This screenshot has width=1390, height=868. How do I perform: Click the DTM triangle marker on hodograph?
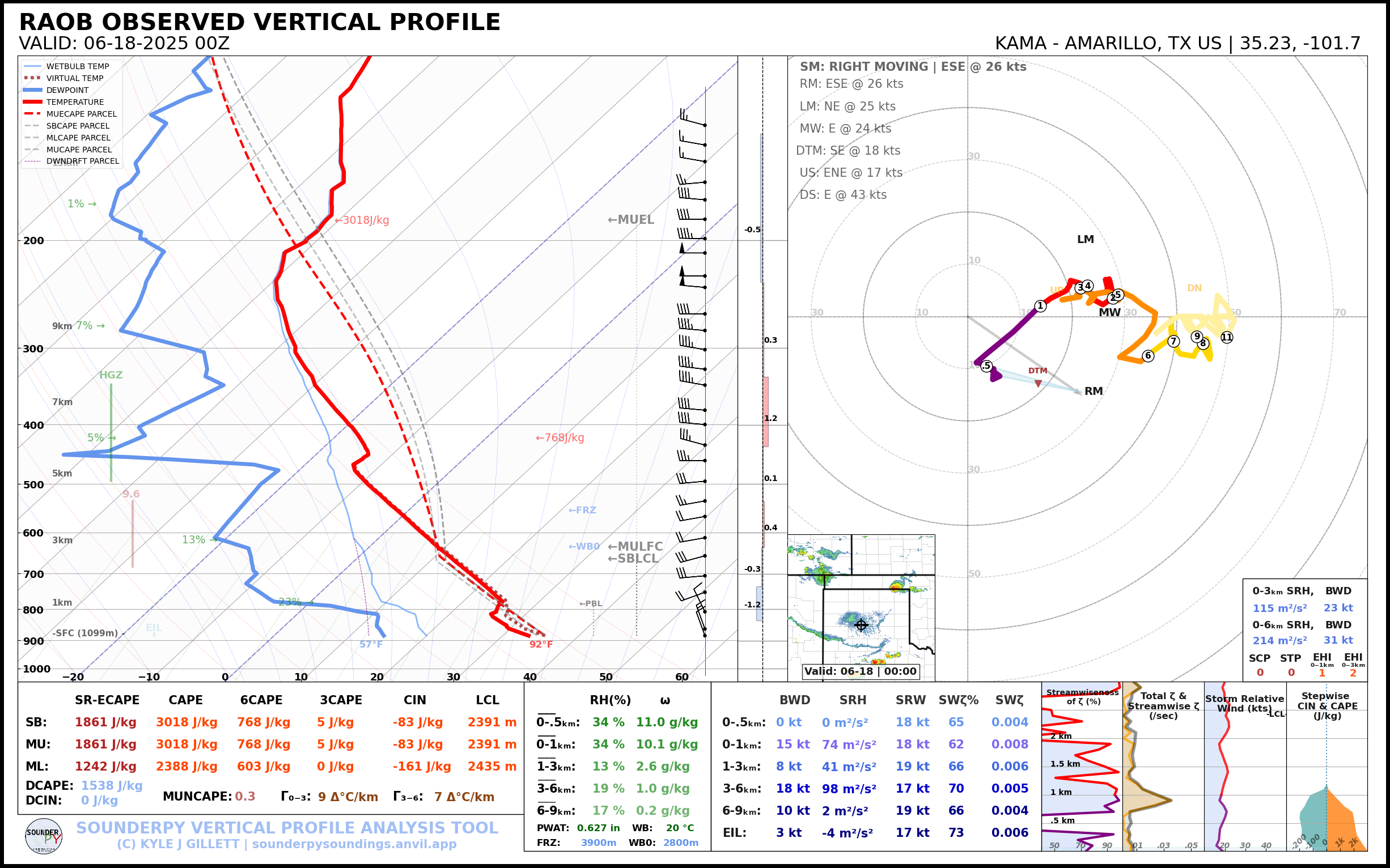1038,383
